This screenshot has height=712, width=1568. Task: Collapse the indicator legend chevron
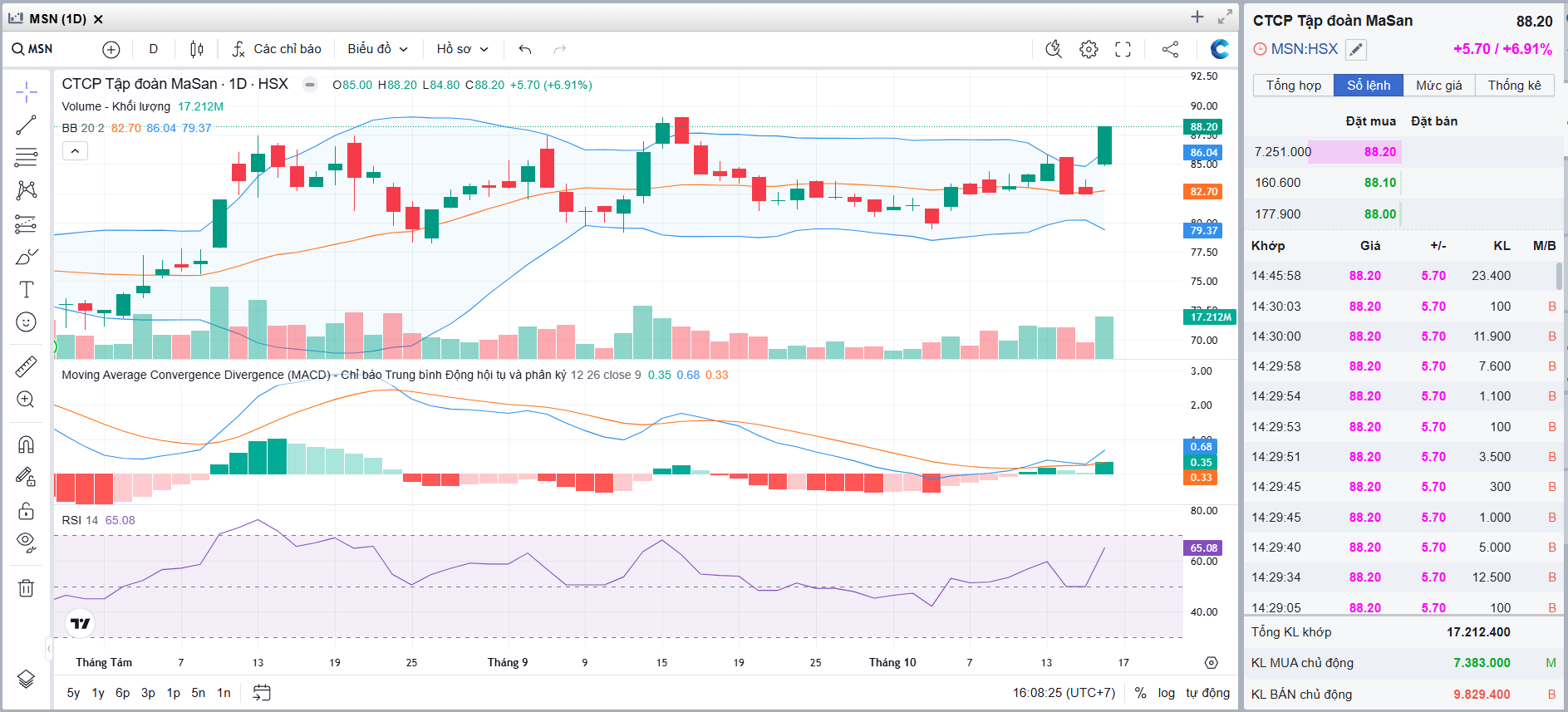click(75, 151)
